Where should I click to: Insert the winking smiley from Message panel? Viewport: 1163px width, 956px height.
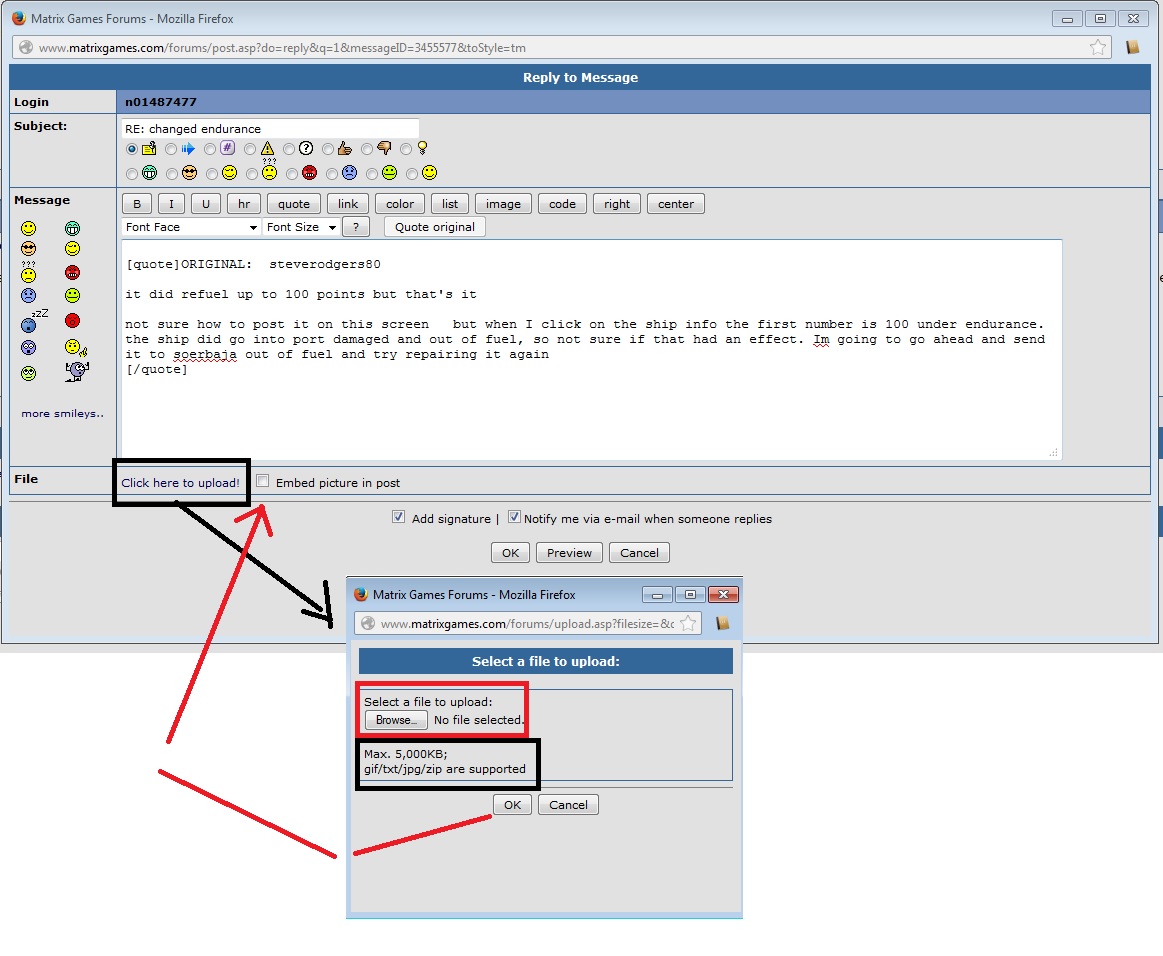pos(72,248)
